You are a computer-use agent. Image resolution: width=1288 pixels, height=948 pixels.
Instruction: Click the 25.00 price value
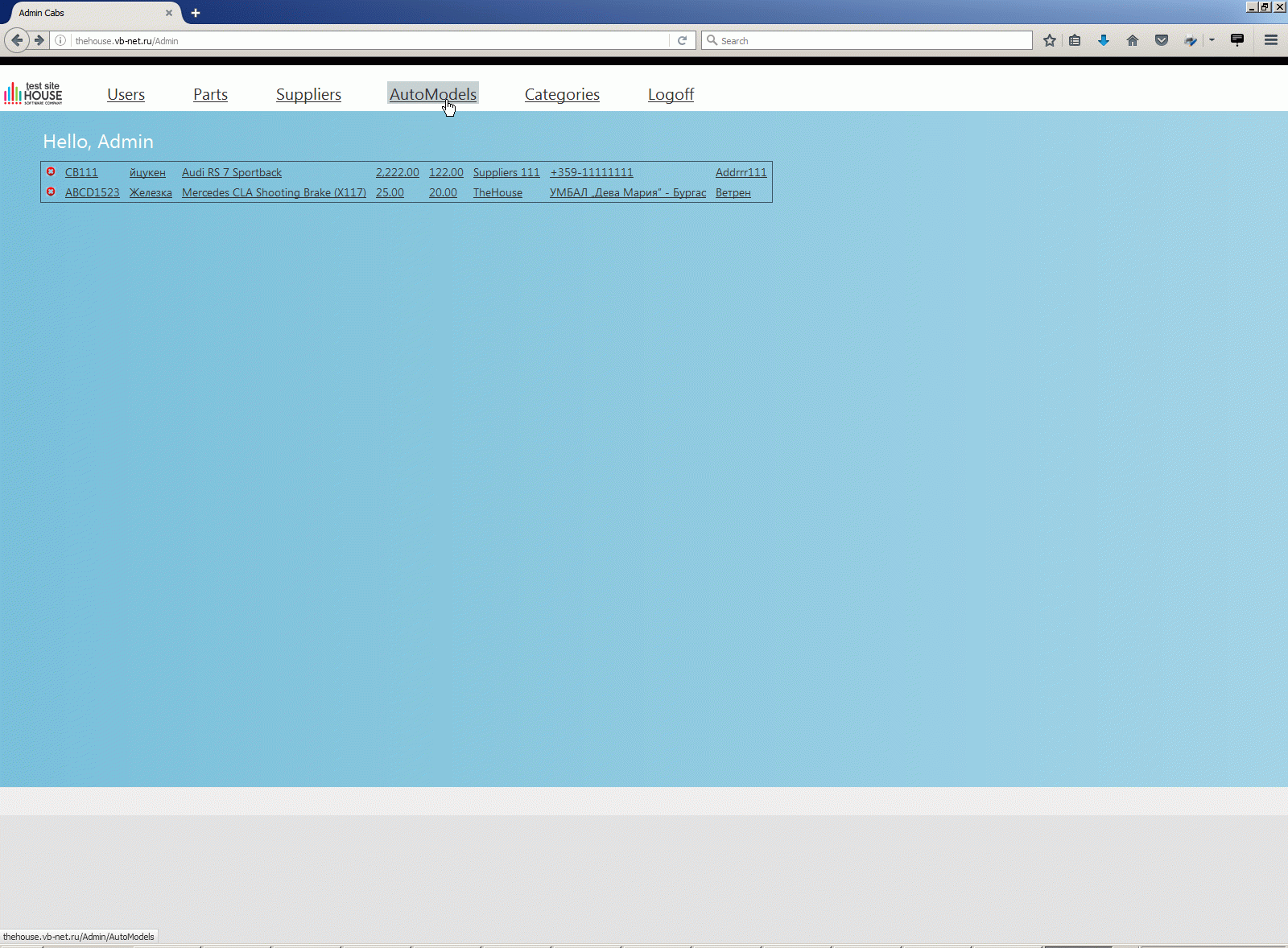pos(390,192)
